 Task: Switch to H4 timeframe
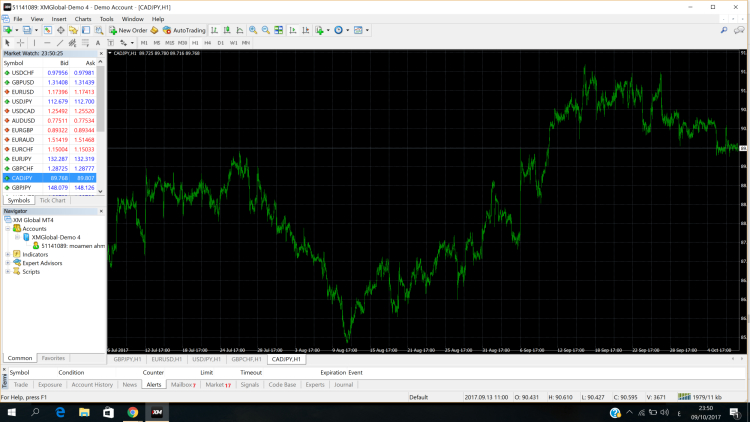point(208,43)
